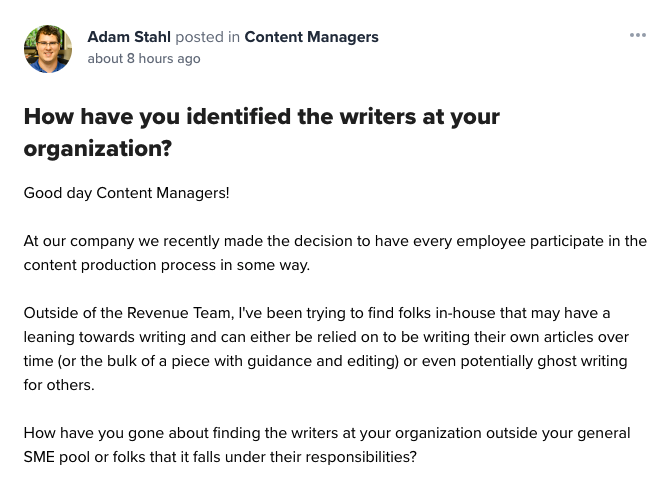Open the post title about identifying writers
Screen dimensions: 672x483
(261, 131)
